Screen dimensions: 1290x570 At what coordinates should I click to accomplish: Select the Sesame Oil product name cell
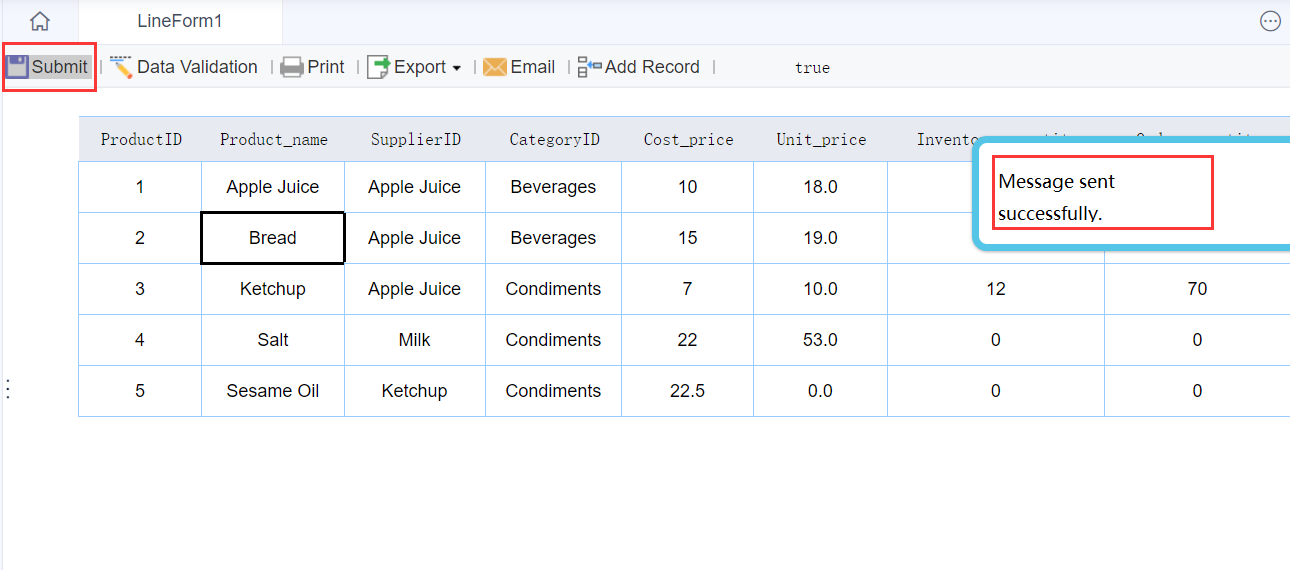click(x=273, y=391)
